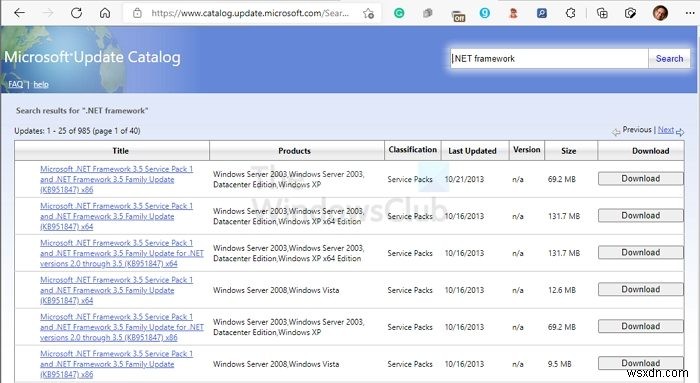Download the update dated 10/21/2013
The width and height of the screenshot is (700, 383).
point(641,179)
